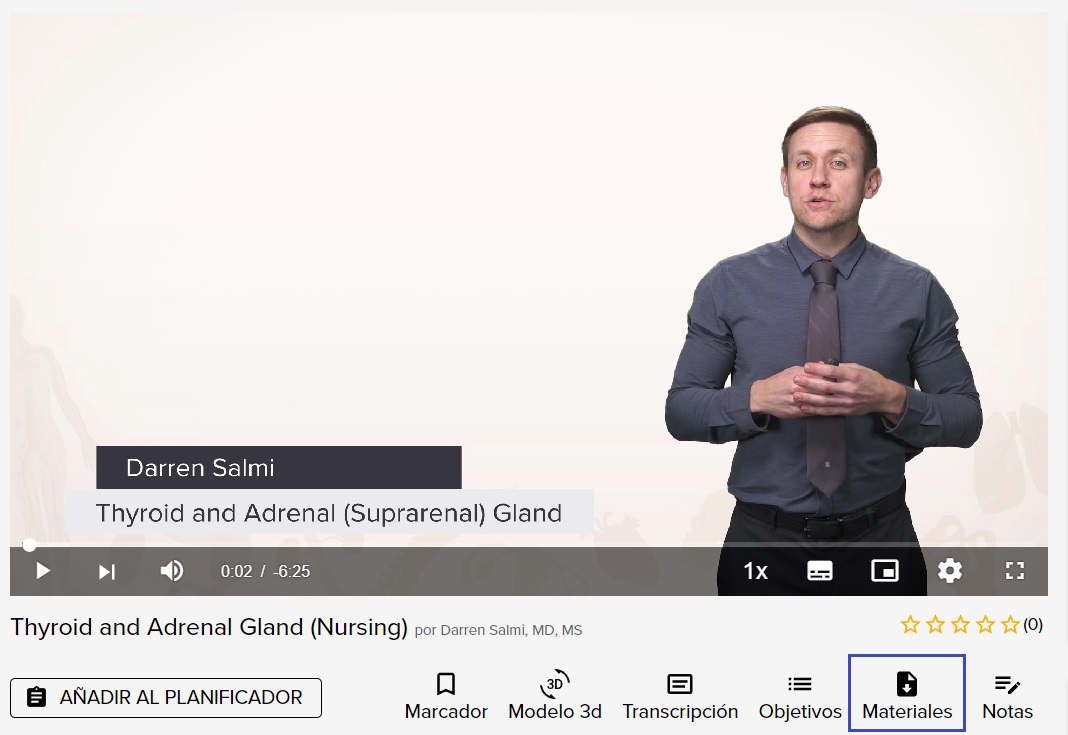Play the lecture video

42,571
